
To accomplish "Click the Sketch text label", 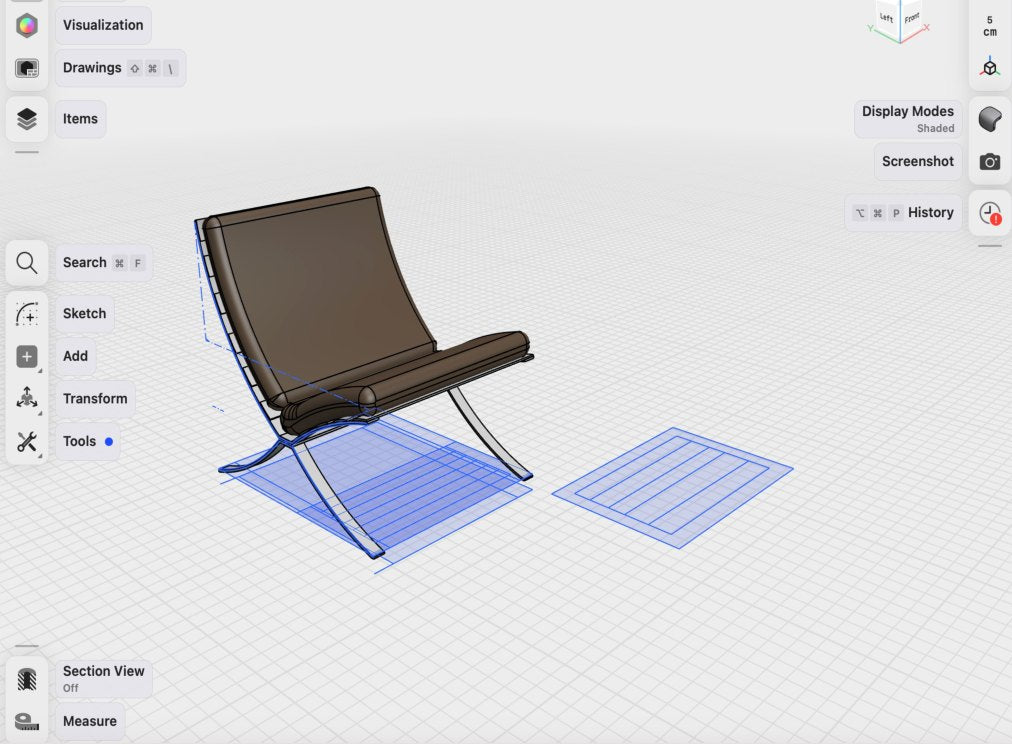I will pos(85,314).
